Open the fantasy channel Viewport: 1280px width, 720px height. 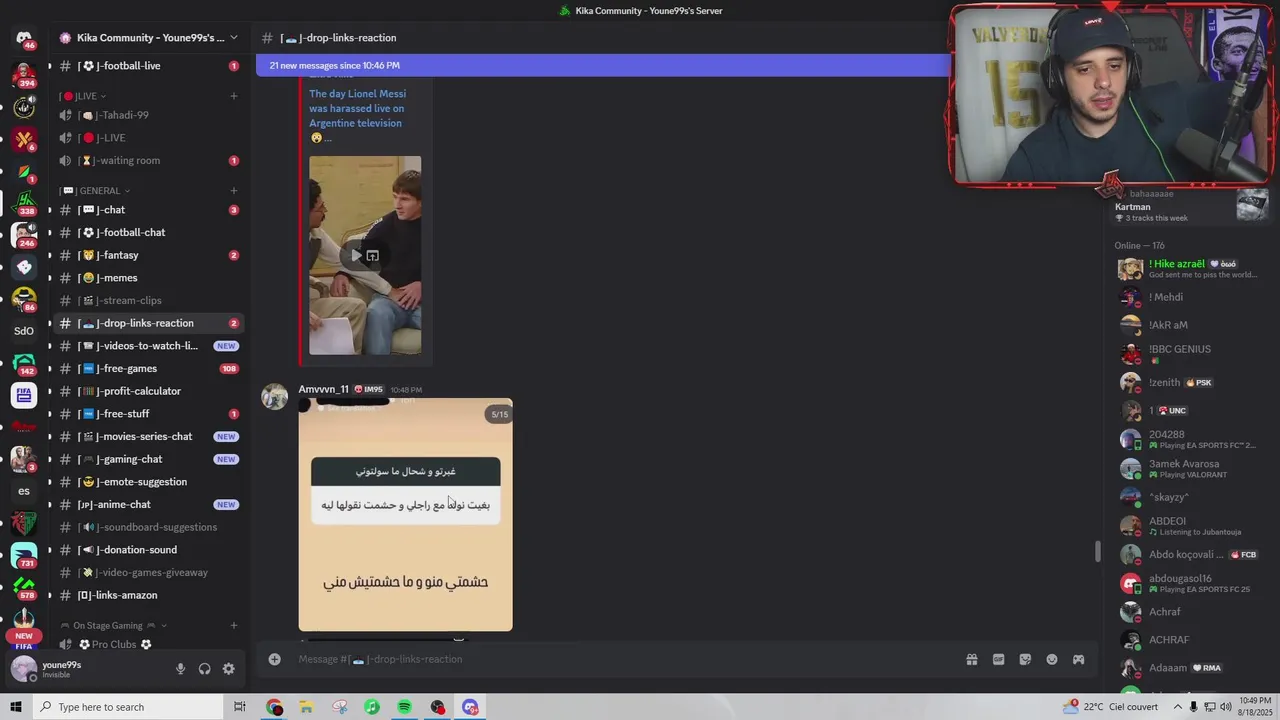coord(148,255)
